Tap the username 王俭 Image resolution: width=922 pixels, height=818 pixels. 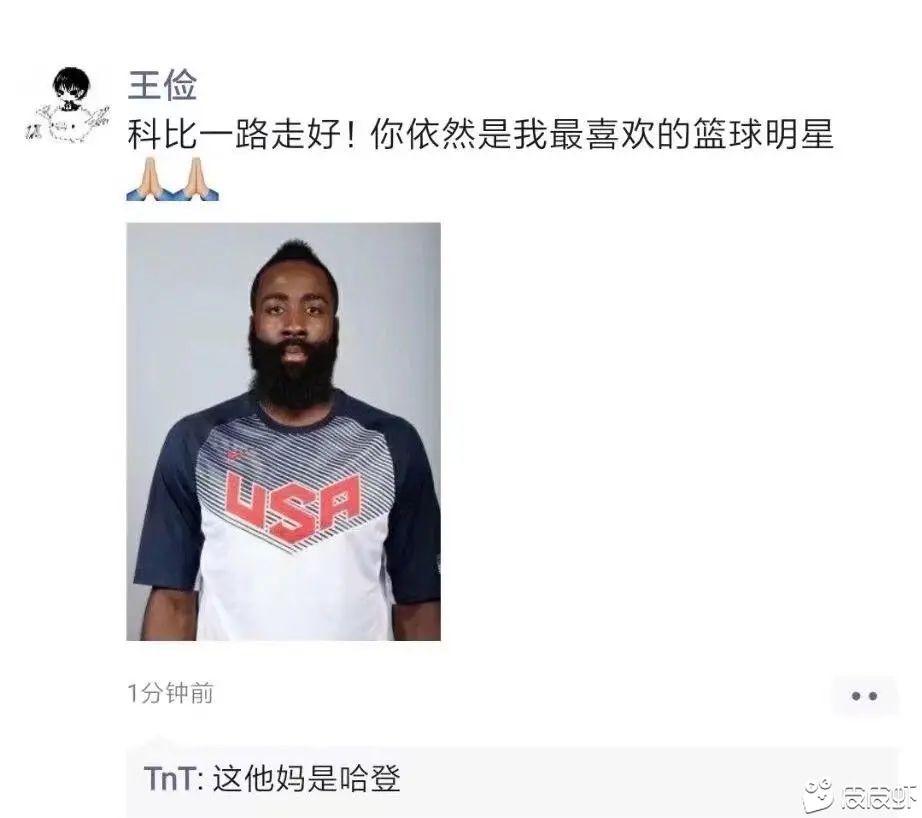pyautogui.click(x=162, y=85)
